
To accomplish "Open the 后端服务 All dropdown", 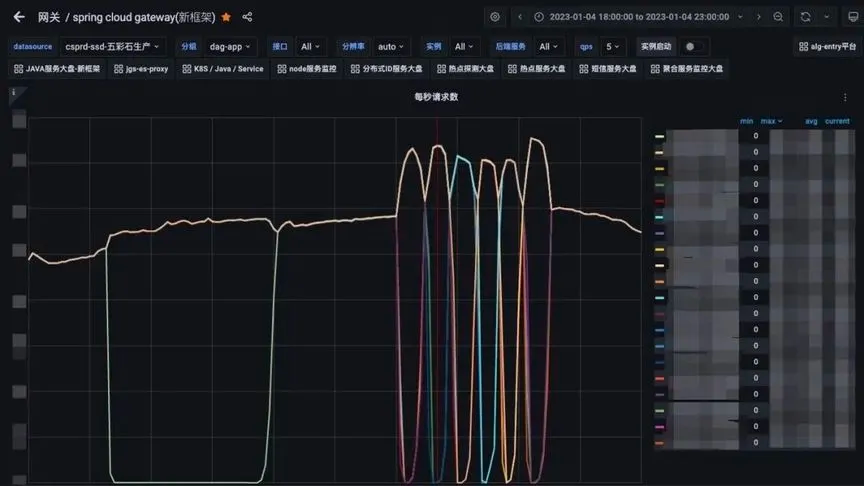I will [x=548, y=47].
